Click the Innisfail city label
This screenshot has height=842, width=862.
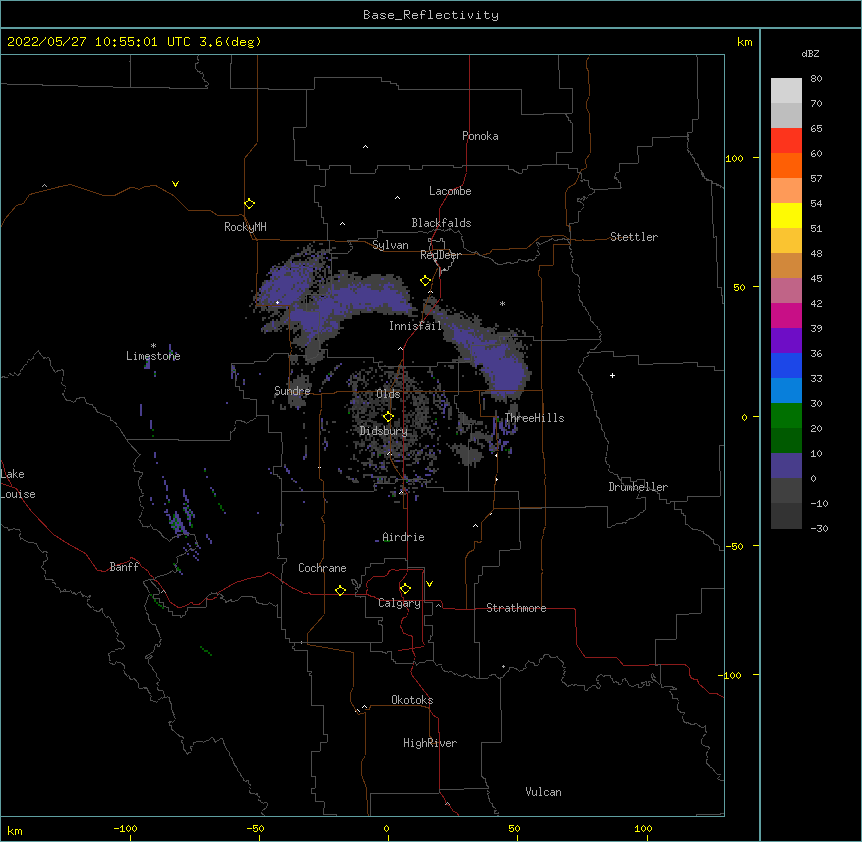tap(415, 326)
